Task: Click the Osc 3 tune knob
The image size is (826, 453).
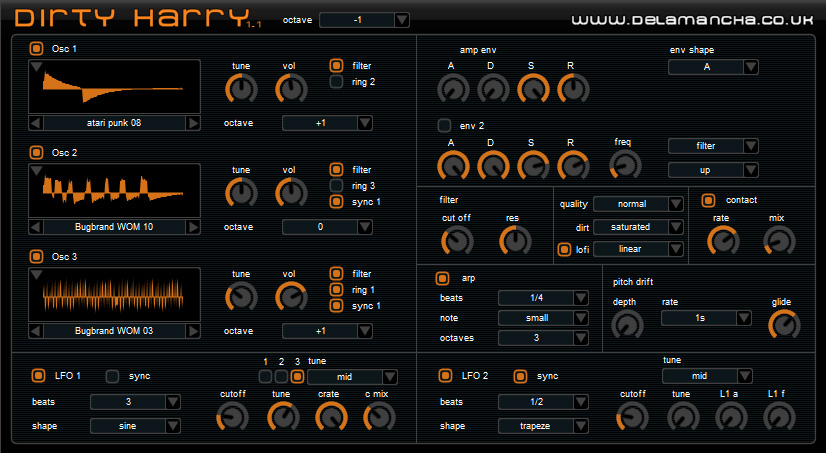Action: pyautogui.click(x=241, y=297)
